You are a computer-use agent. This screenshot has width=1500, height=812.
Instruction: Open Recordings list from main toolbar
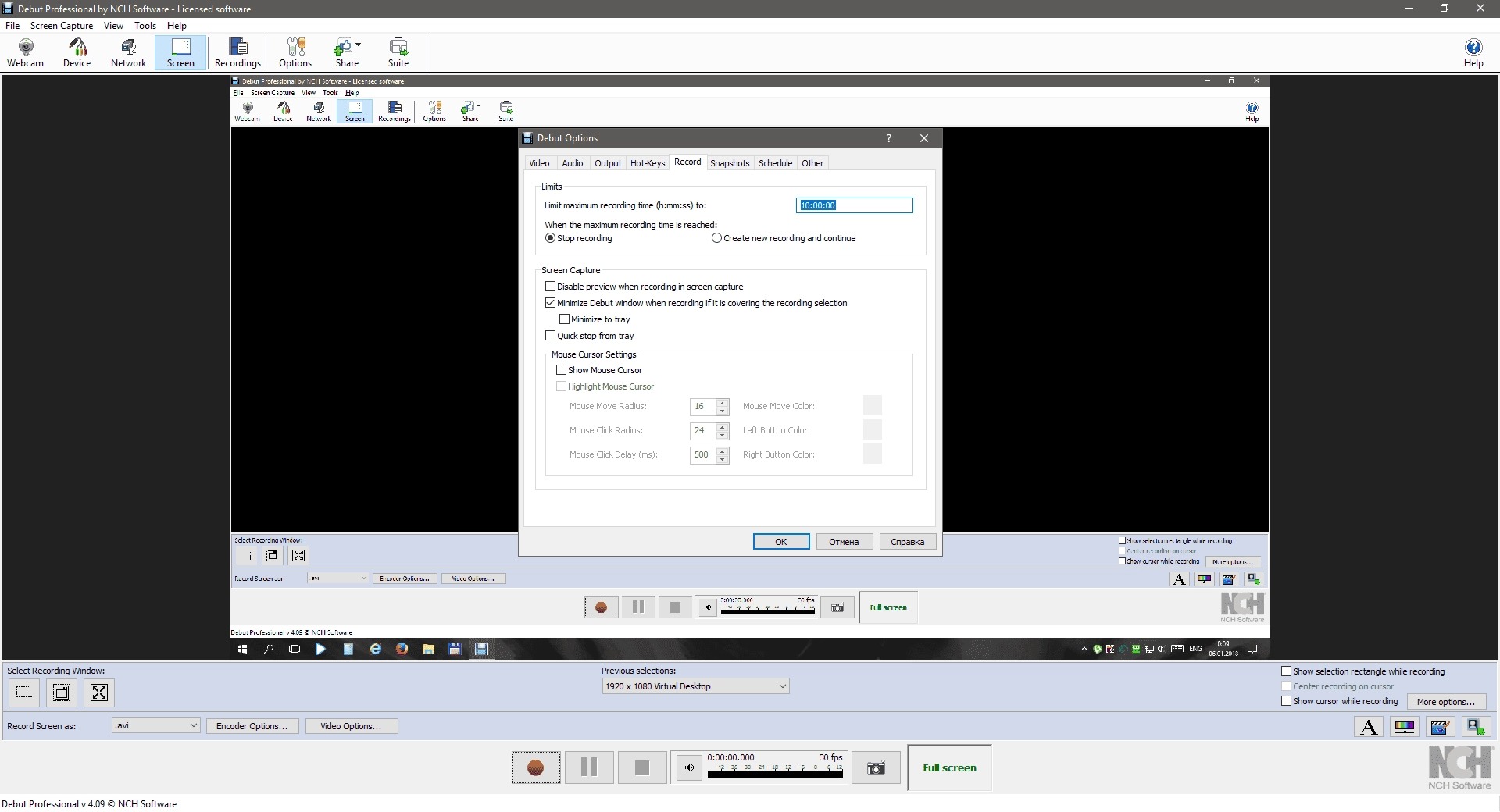(x=237, y=53)
